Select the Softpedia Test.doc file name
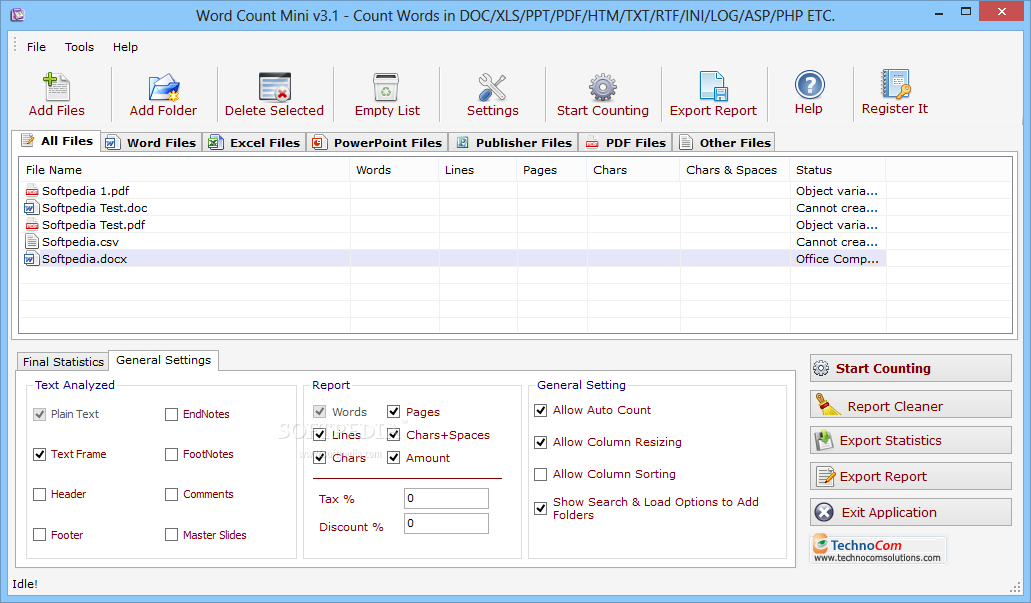The image size is (1031, 603). [95, 208]
